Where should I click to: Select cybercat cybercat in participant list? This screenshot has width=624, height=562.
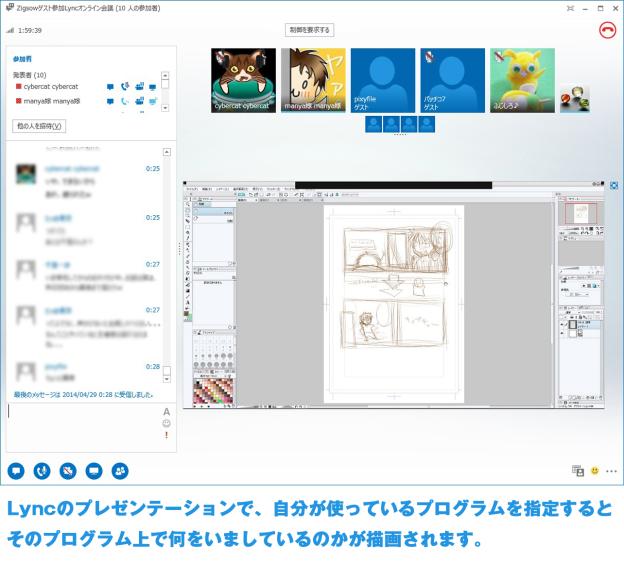(x=51, y=87)
